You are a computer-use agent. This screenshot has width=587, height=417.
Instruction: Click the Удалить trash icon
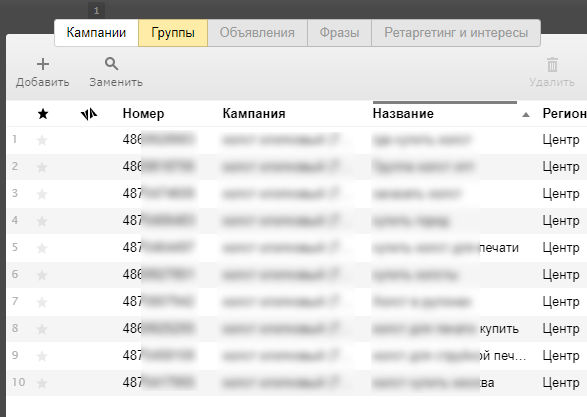pos(552,64)
